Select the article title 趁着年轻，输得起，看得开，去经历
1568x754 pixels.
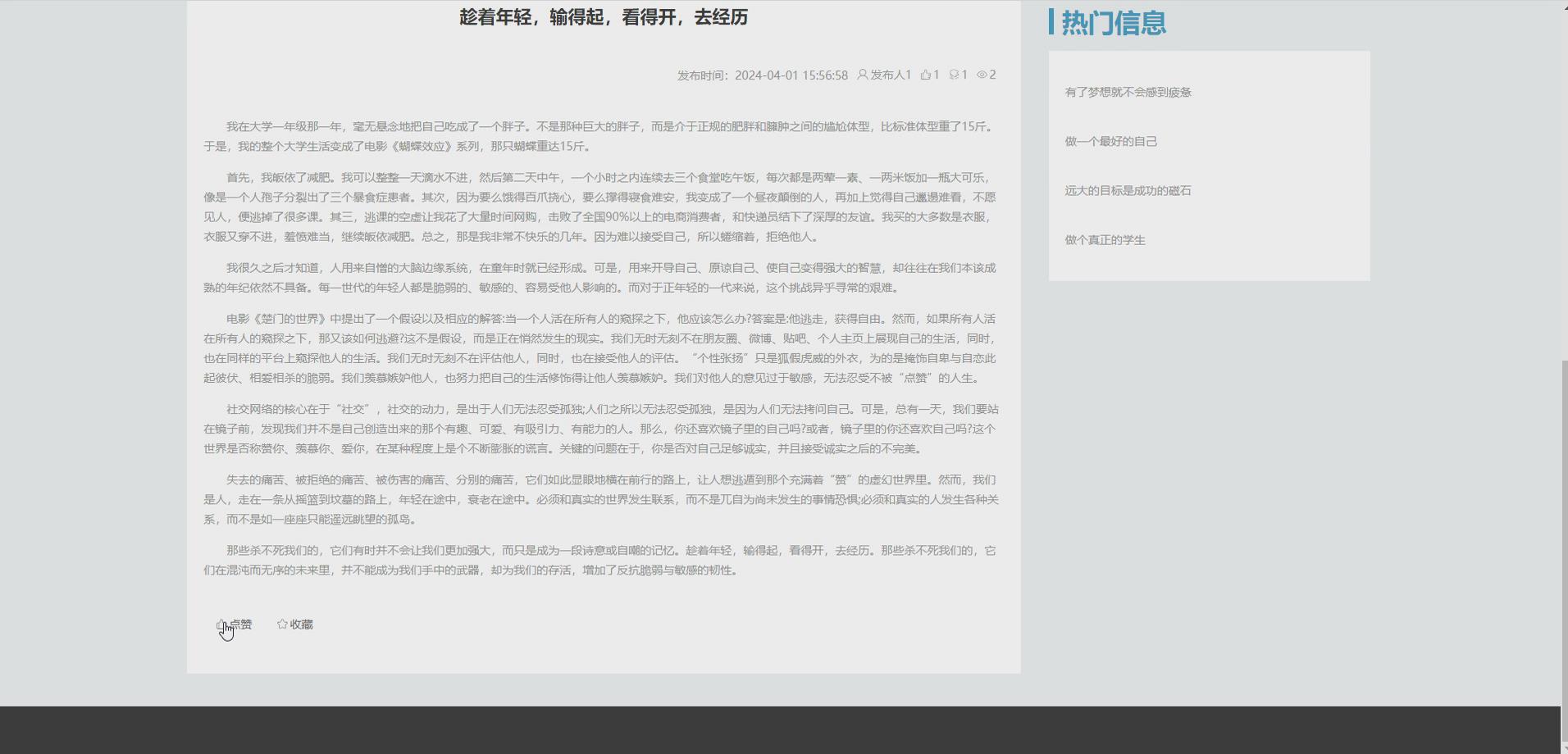click(604, 17)
